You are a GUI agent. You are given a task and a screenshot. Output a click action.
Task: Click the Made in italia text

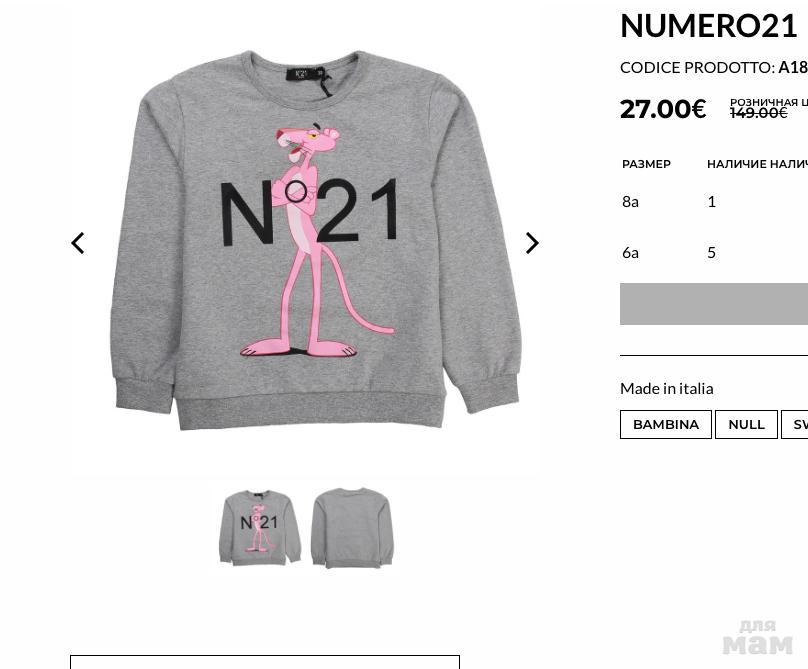coord(667,389)
